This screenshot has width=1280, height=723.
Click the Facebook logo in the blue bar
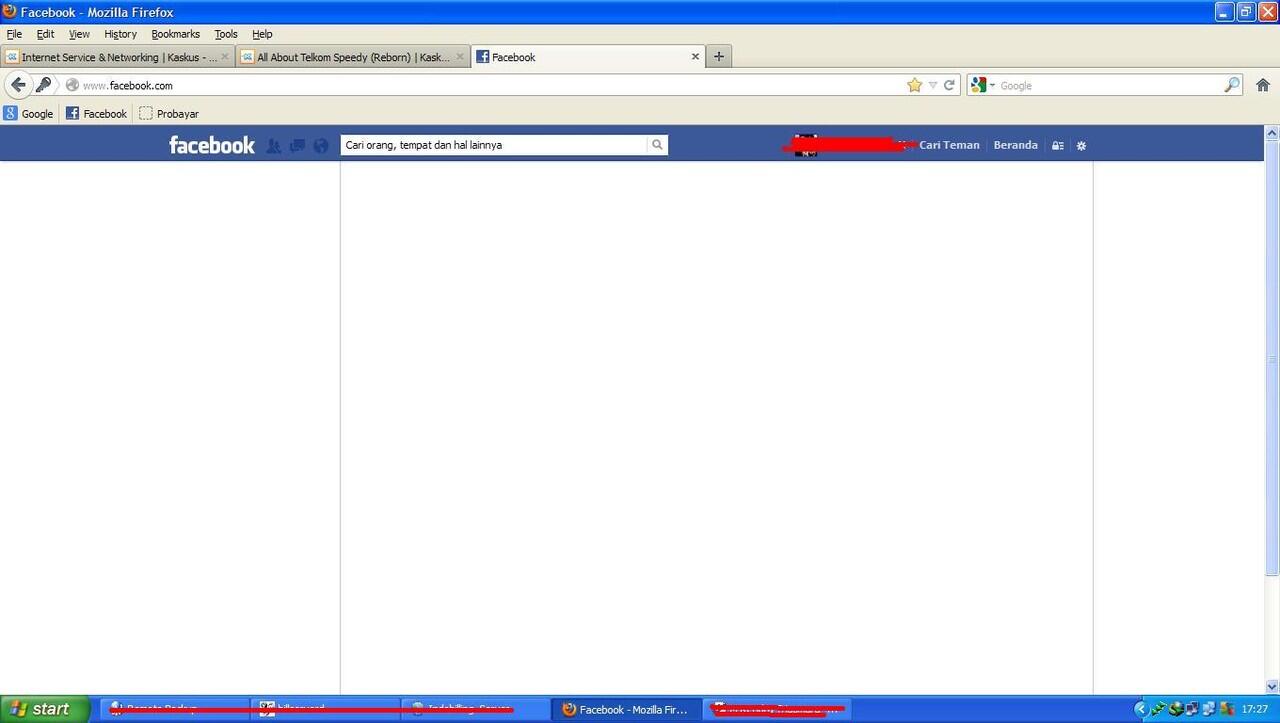212,145
